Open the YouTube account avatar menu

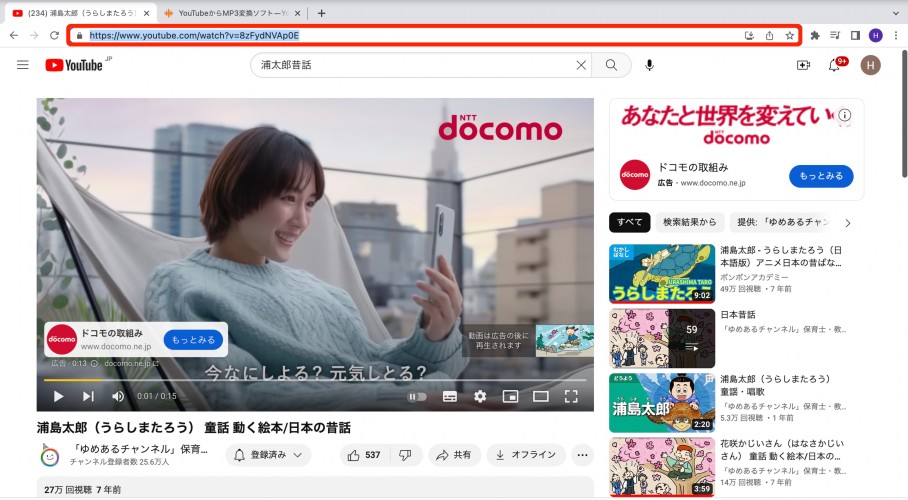click(870, 65)
